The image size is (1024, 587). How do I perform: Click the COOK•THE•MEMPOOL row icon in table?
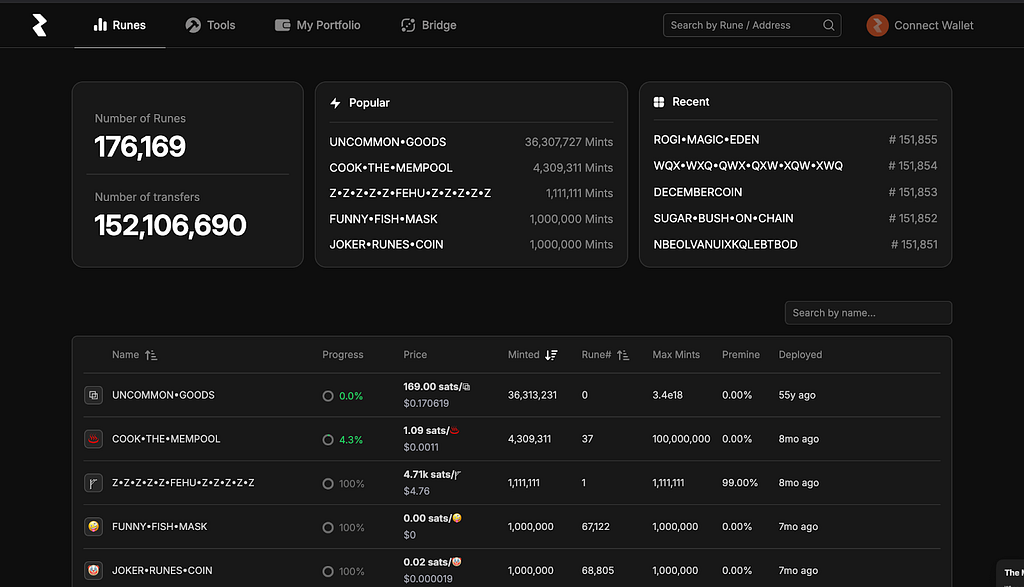point(93,439)
